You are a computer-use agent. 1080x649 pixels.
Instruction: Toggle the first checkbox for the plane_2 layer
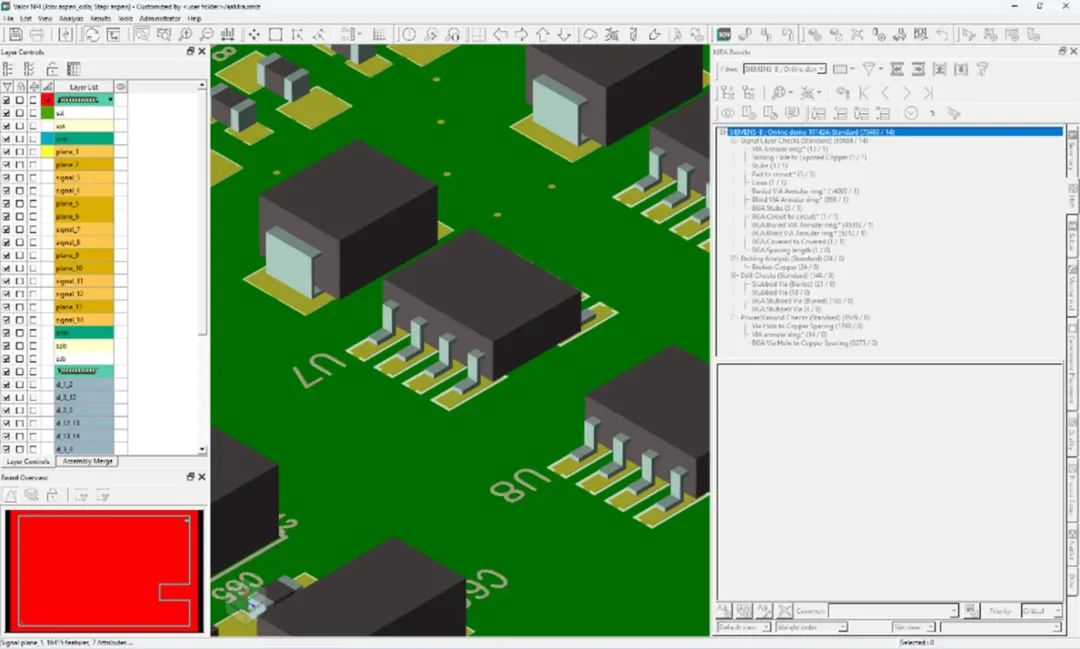(x=8, y=165)
